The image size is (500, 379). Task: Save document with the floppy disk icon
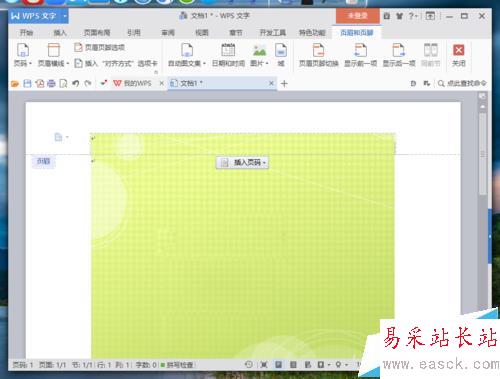(x=27, y=83)
